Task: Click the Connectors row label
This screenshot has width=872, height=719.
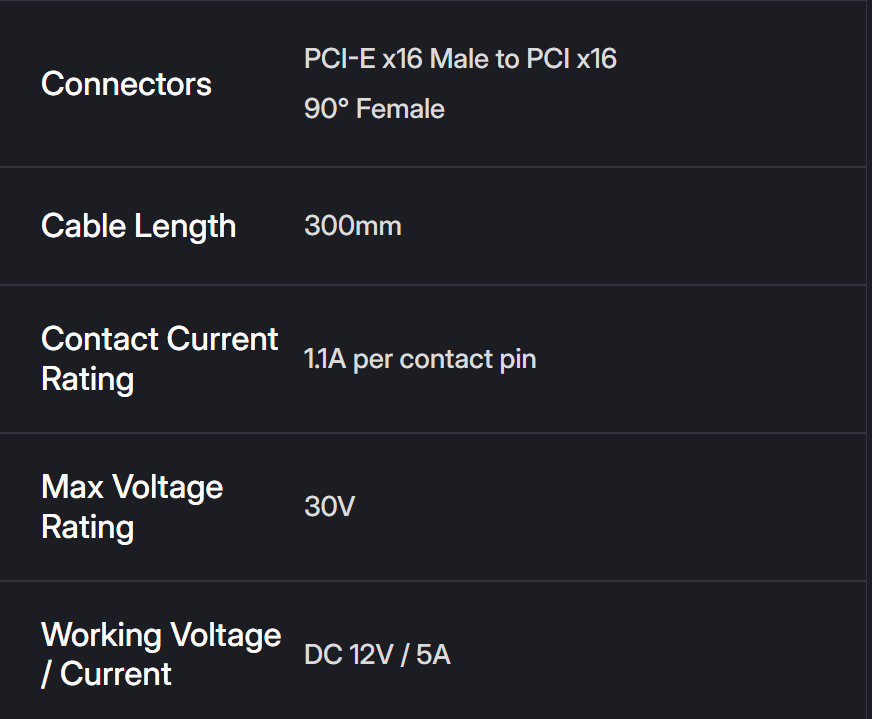Action: [126, 84]
